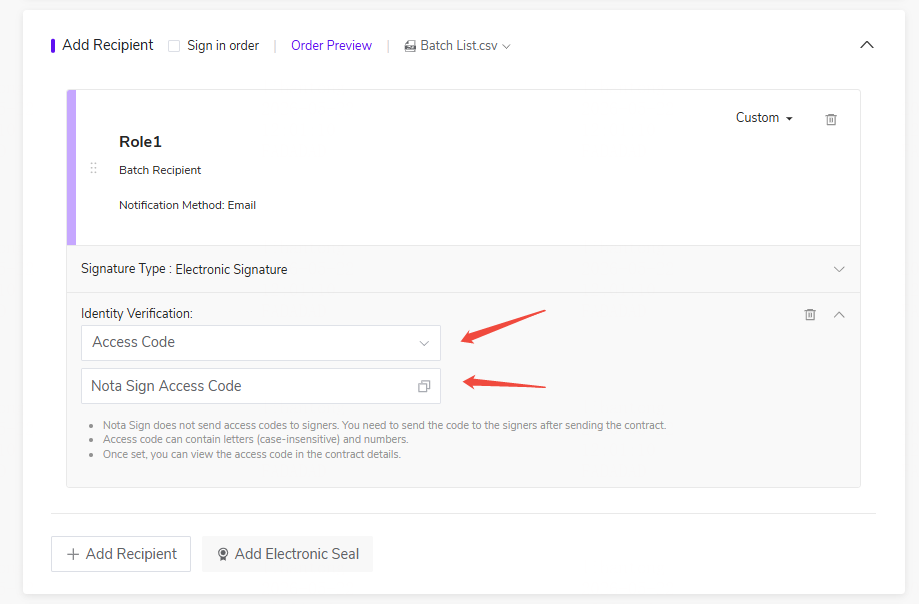
Task: Click the copy icon in access code field
Action: tap(424, 386)
